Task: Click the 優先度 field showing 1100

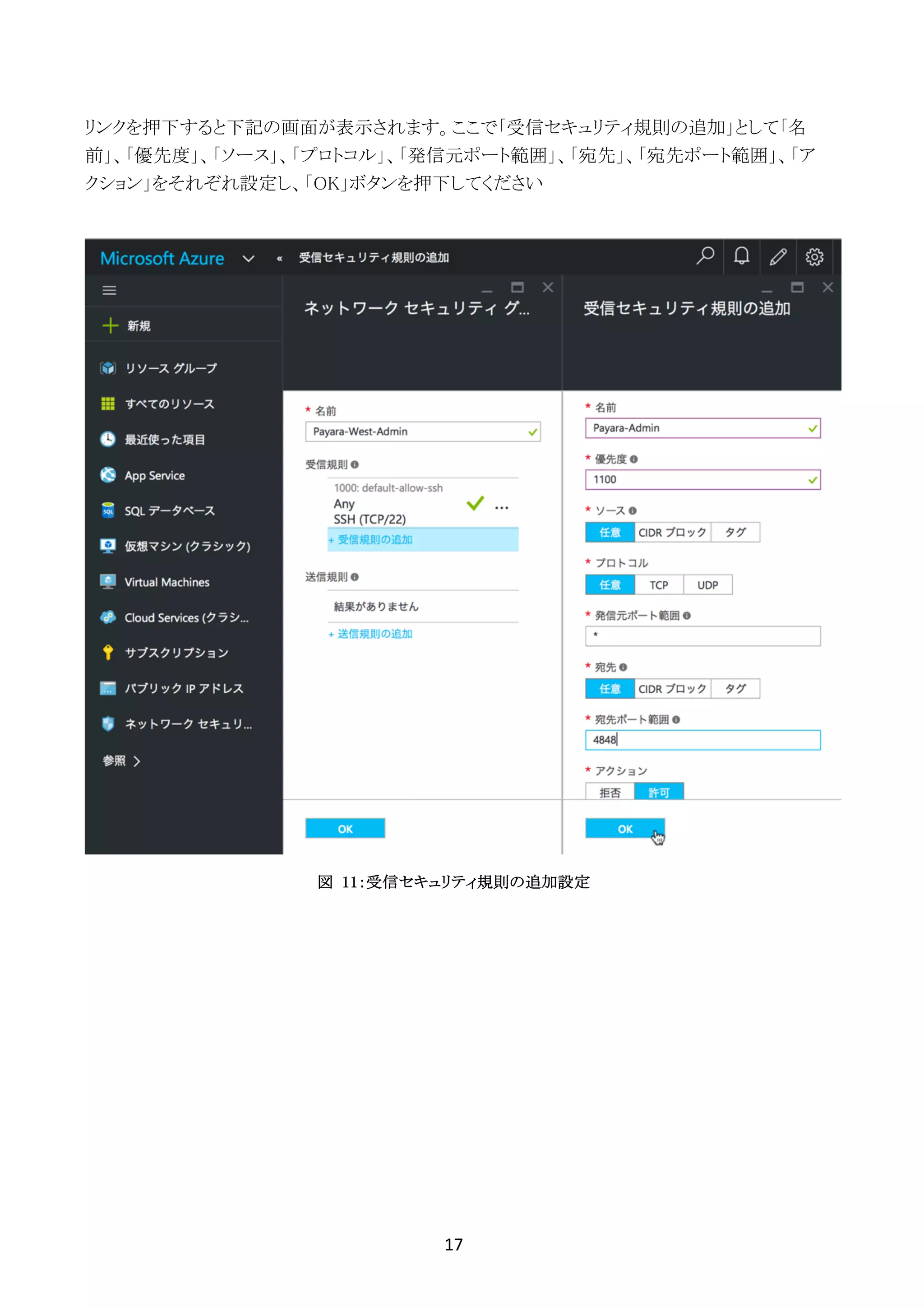Action: pos(702,480)
